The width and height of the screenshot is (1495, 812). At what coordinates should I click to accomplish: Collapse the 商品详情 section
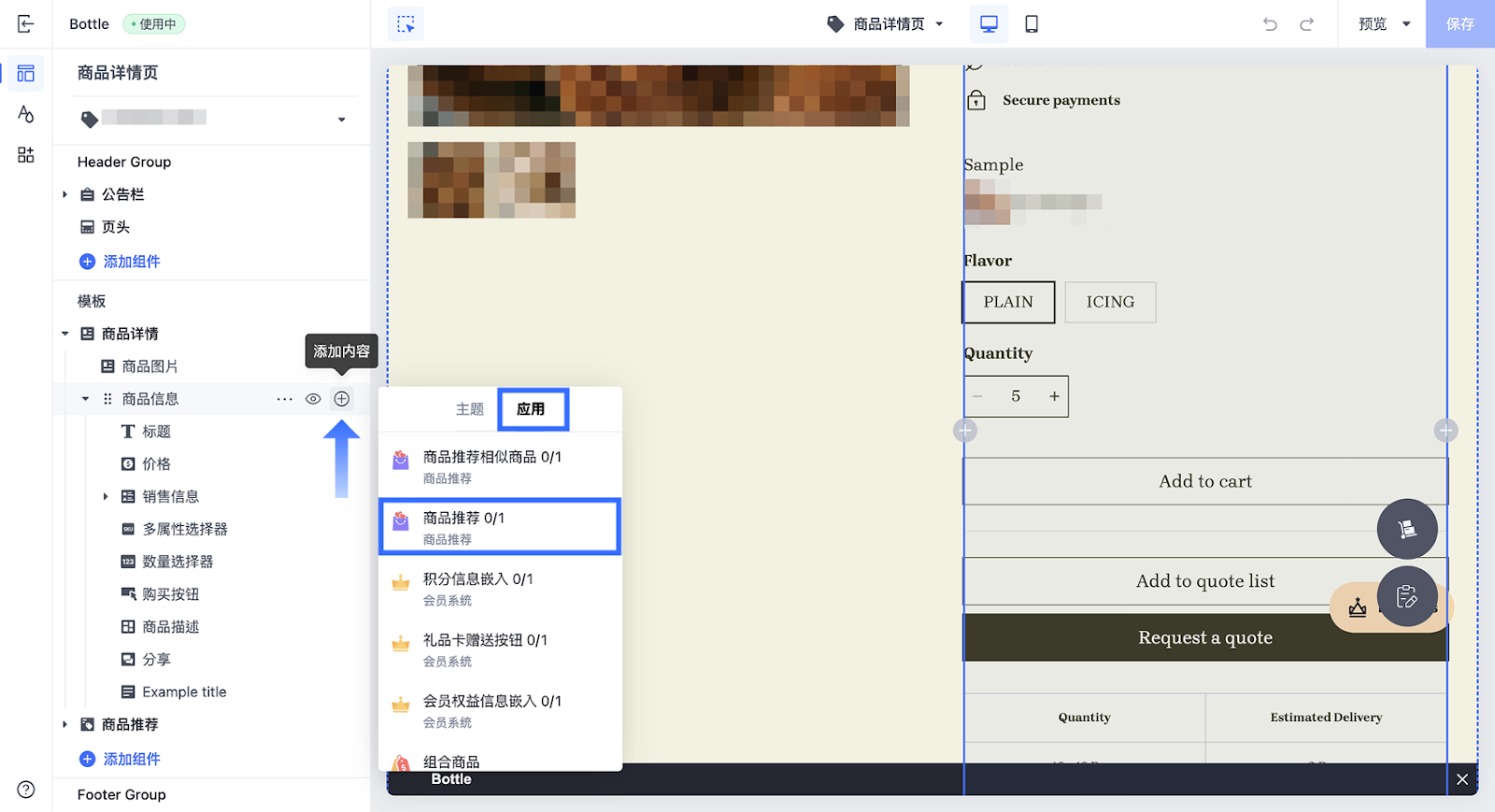pos(64,334)
